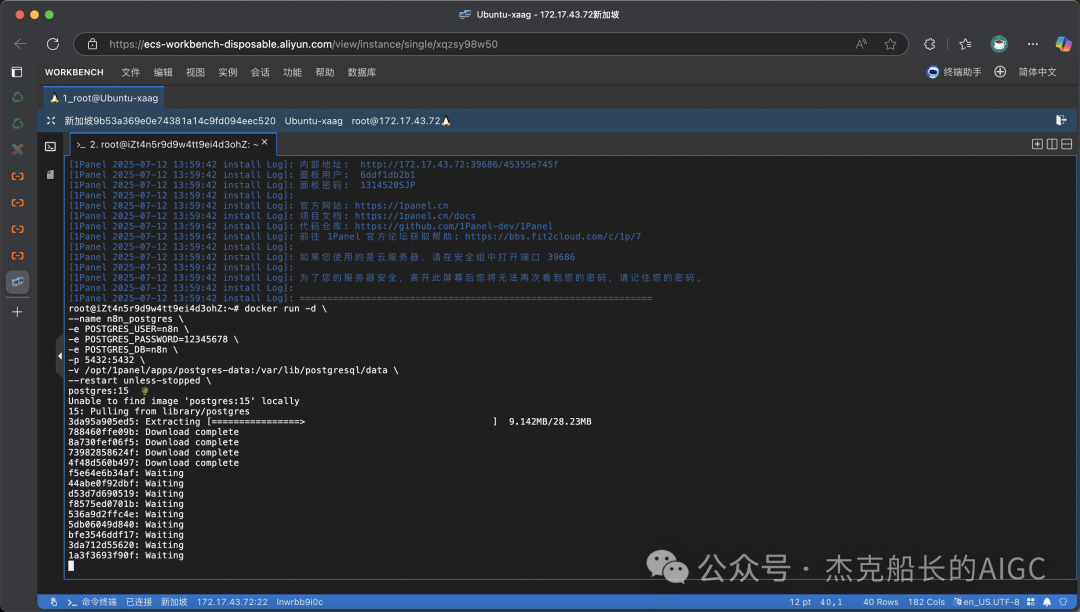Click 172.17.43.72:22 in status bar
The image size is (1080, 612).
coord(232,602)
